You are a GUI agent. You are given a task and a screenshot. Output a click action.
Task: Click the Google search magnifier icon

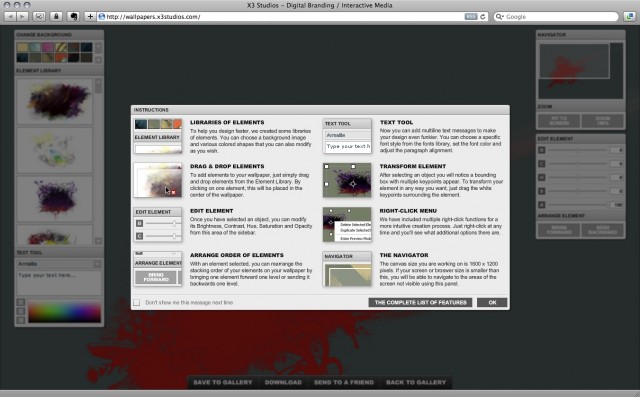pyautogui.click(x=499, y=17)
